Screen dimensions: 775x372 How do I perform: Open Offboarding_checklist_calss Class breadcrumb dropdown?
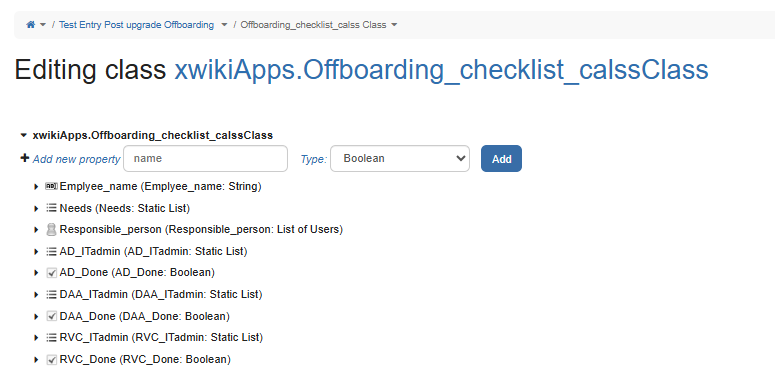coord(394,25)
